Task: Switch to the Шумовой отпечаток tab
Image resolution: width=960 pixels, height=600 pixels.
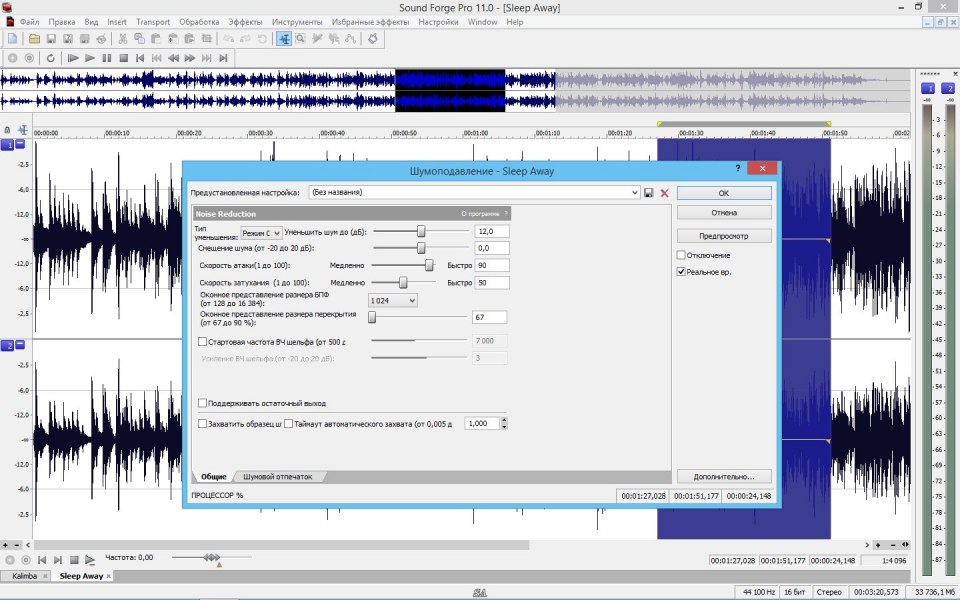Action: (x=278, y=476)
